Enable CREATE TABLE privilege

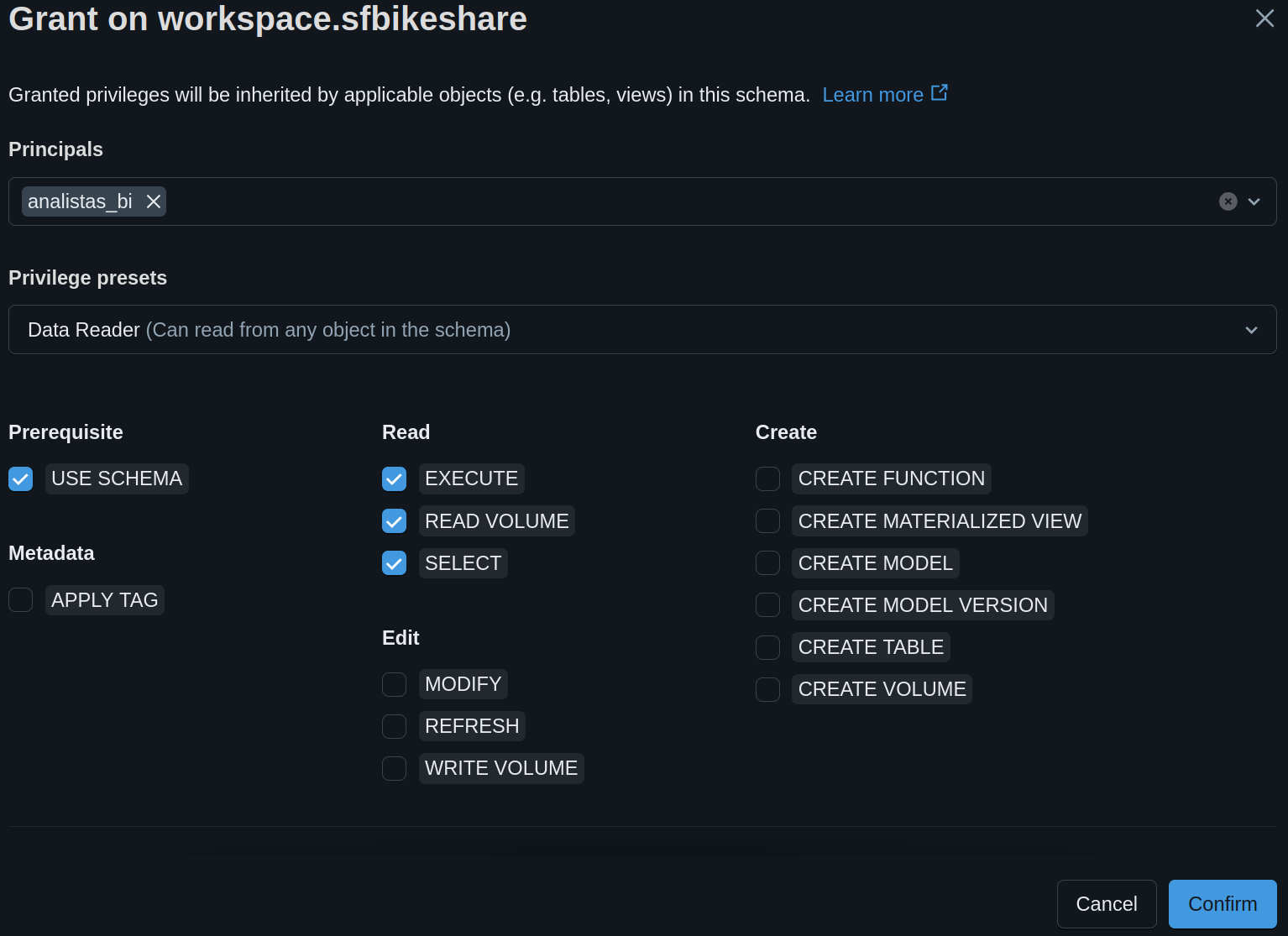click(767, 647)
